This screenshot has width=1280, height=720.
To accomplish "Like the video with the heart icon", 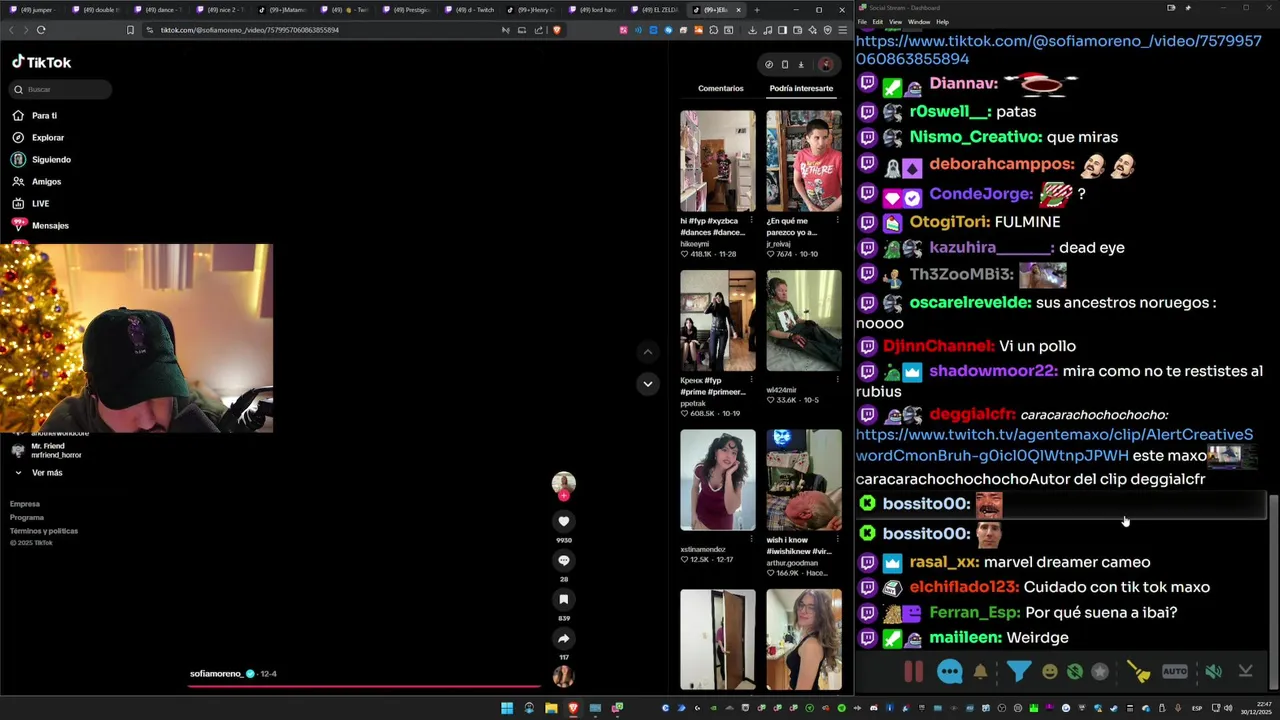I will (x=563, y=521).
